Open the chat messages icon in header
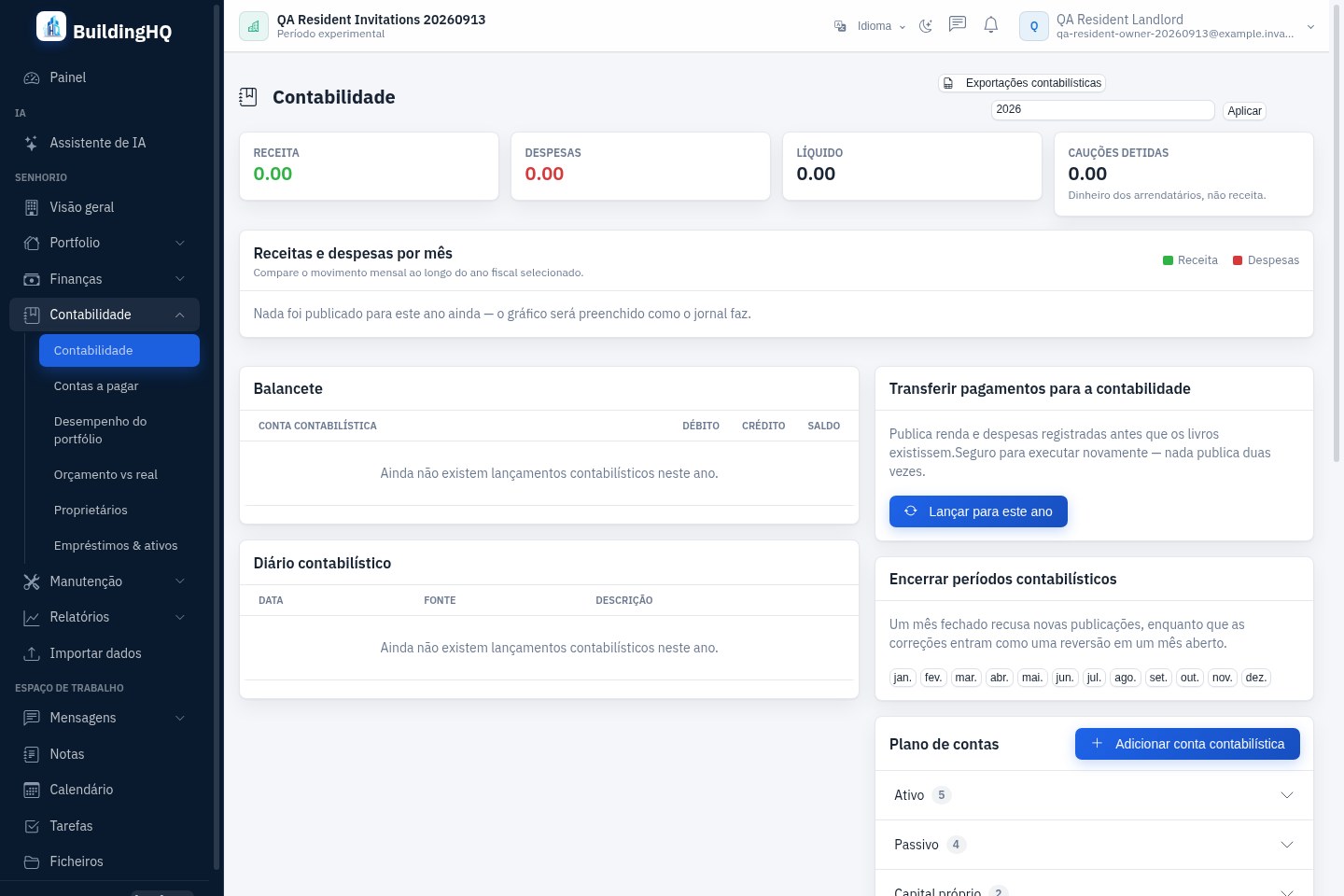Screen dimensions: 1344x896 click(958, 25)
